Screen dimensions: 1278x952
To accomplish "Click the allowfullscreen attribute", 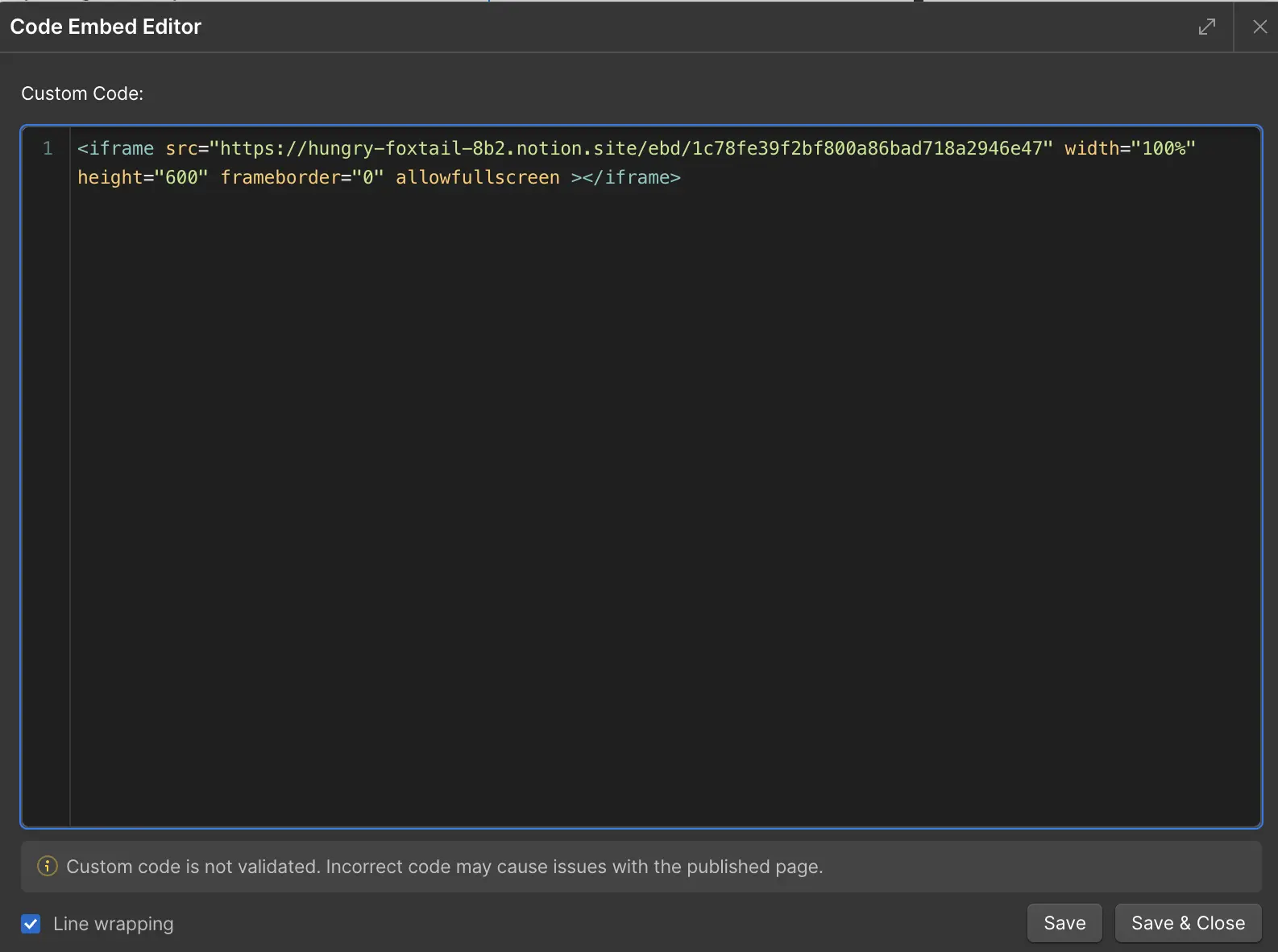I will pos(477,177).
